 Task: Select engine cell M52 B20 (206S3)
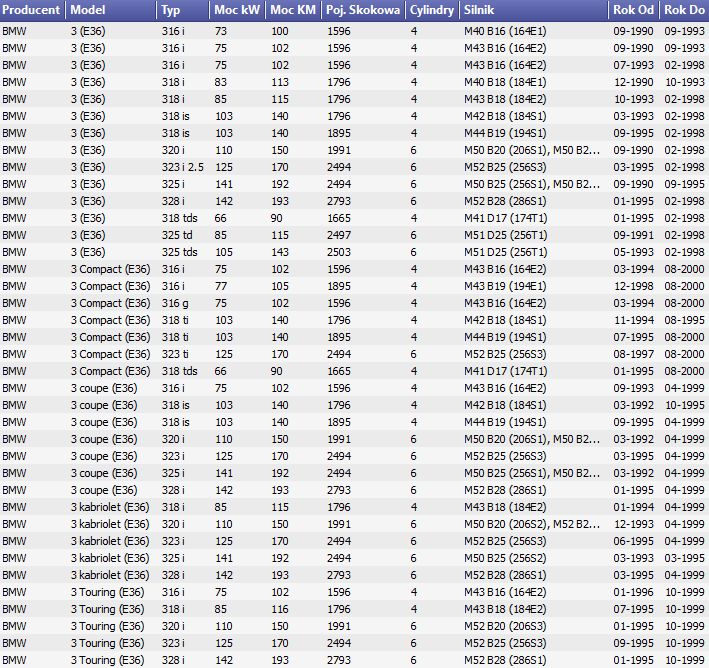coord(505,626)
